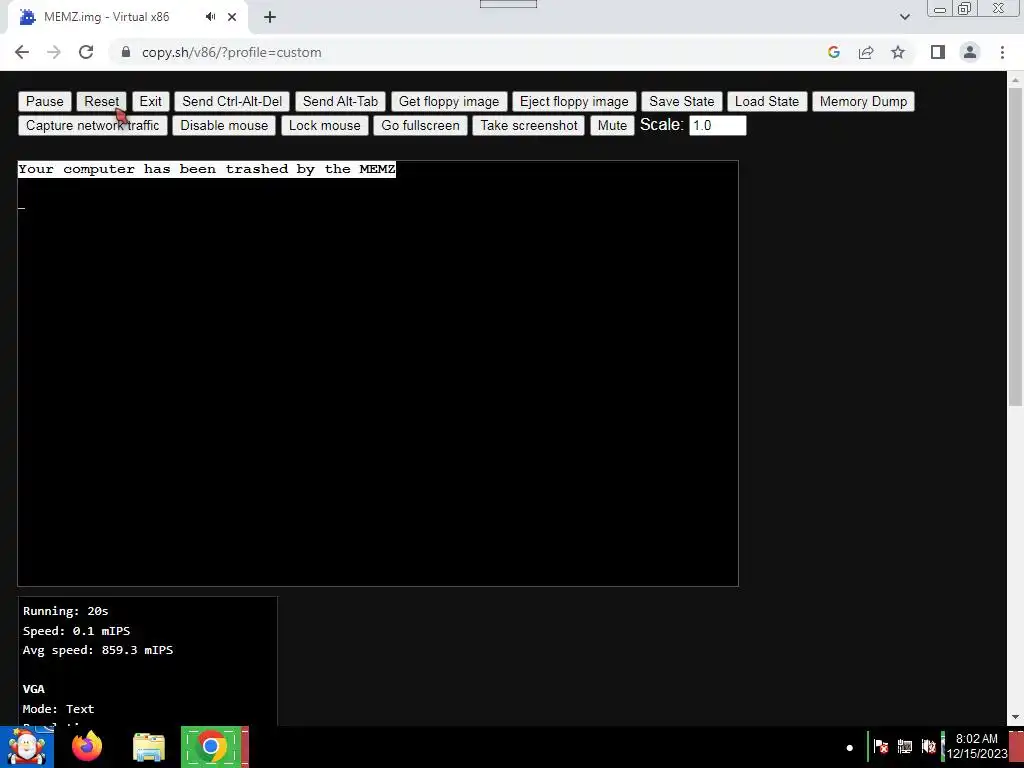Image resolution: width=1024 pixels, height=768 pixels.
Task: Click the Memory Dump button
Action: click(863, 101)
